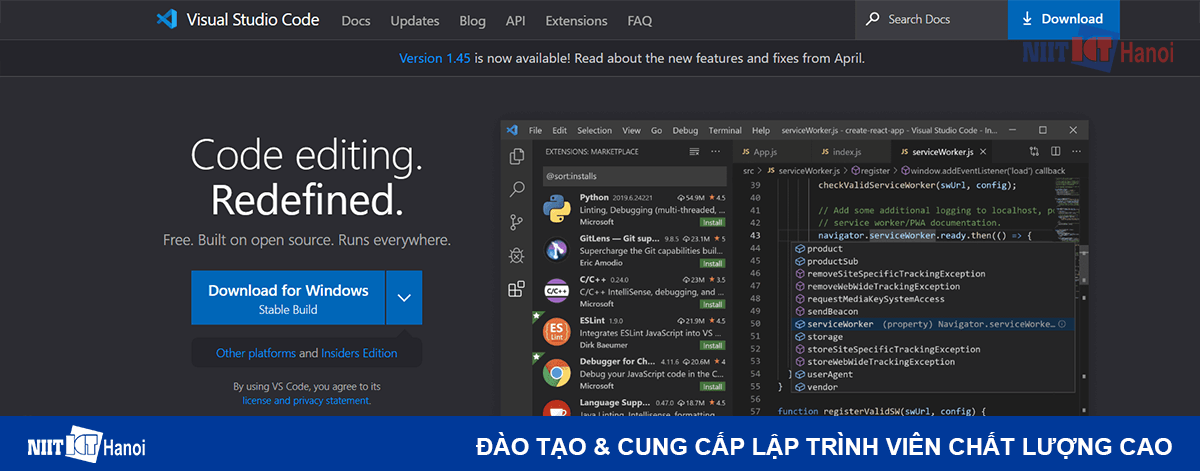This screenshot has height=471, width=1200.
Task: Open the FAQ page
Action: (640, 20)
